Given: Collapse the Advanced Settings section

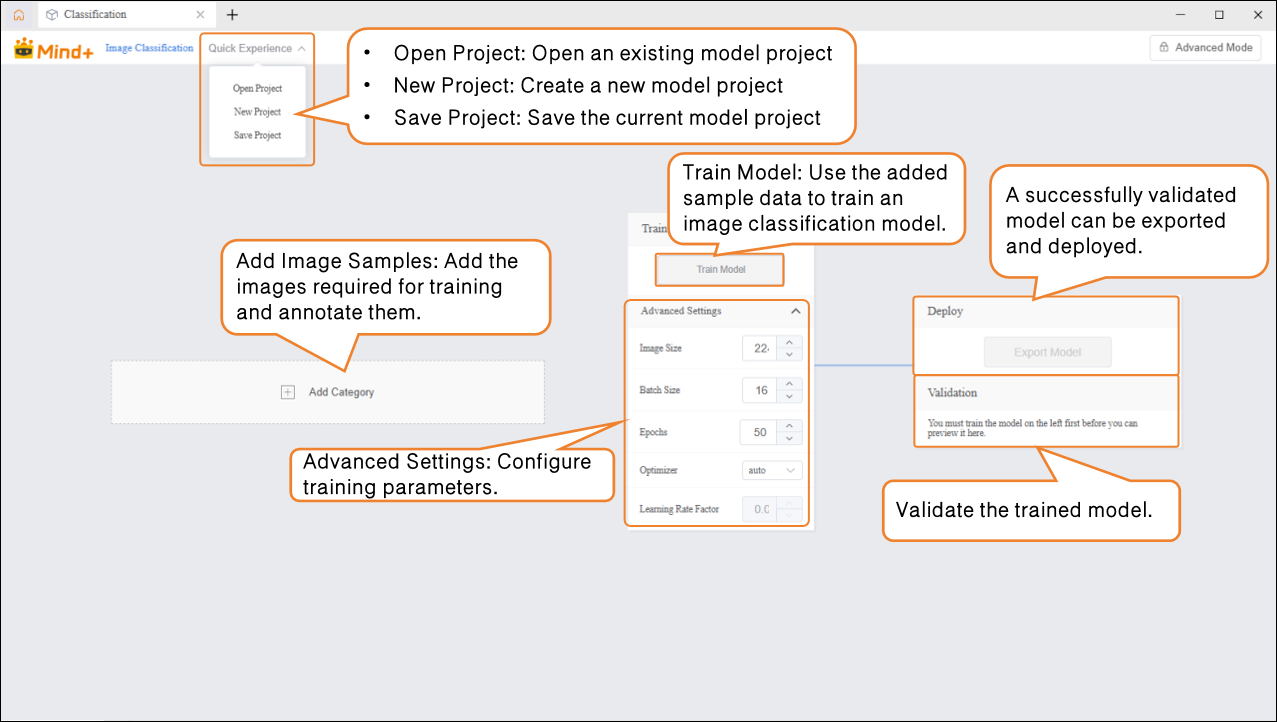Looking at the screenshot, I should tap(795, 311).
